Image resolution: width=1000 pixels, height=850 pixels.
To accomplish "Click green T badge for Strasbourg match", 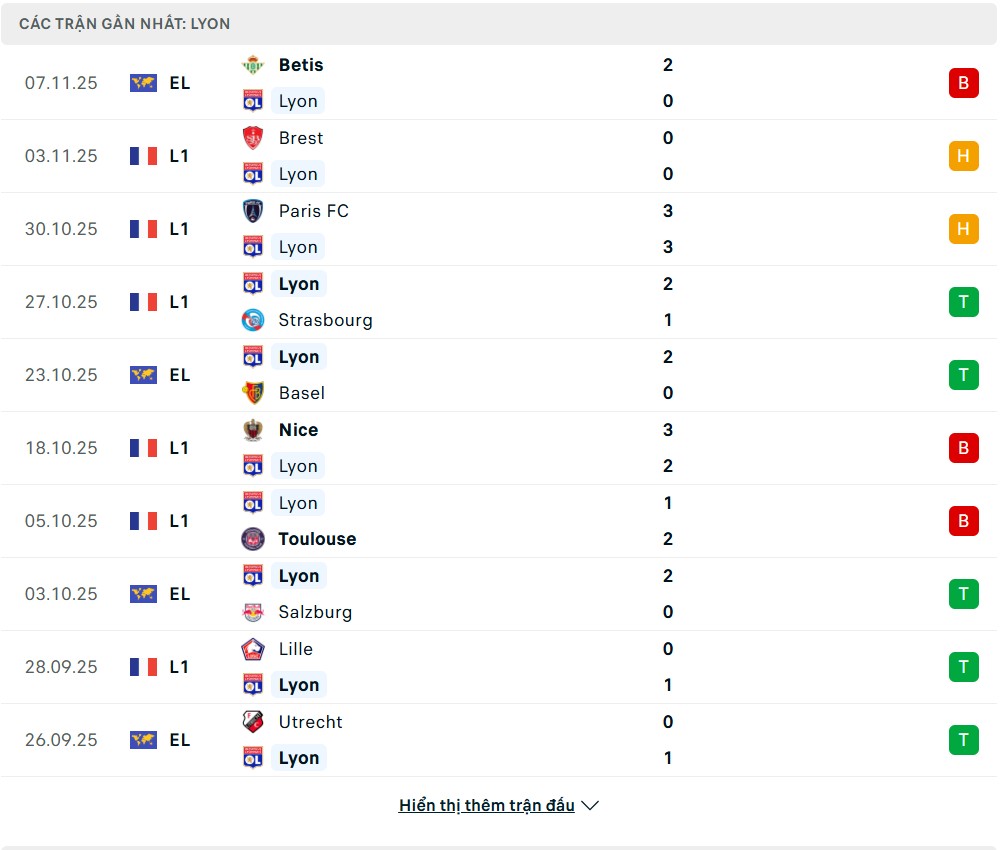I will coord(963,302).
